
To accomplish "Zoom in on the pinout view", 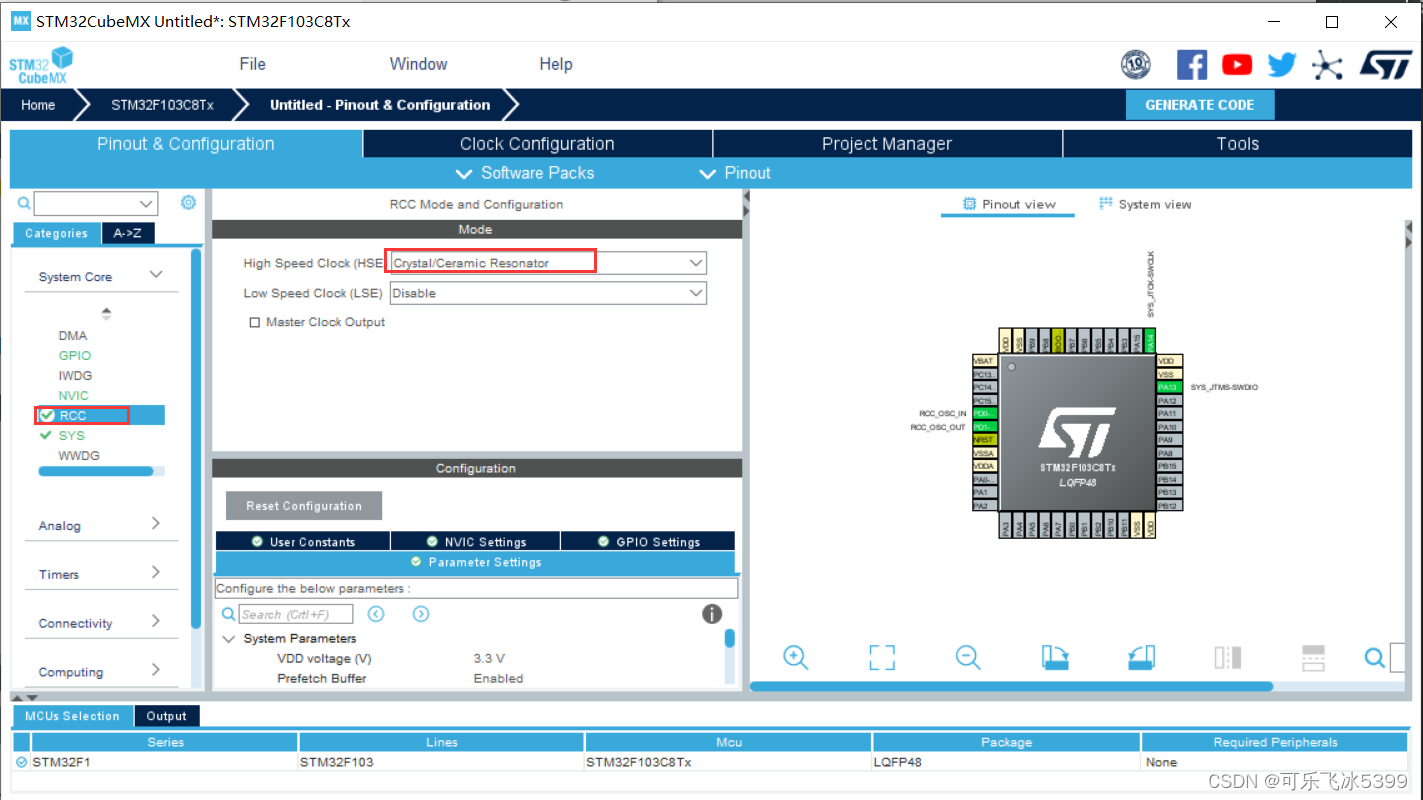I will 796,657.
